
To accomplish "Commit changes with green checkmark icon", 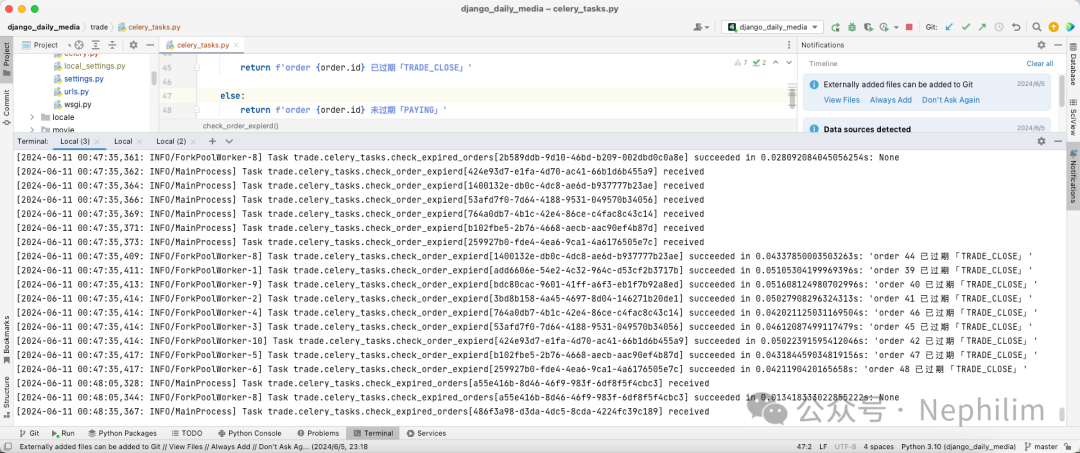I will [966, 27].
